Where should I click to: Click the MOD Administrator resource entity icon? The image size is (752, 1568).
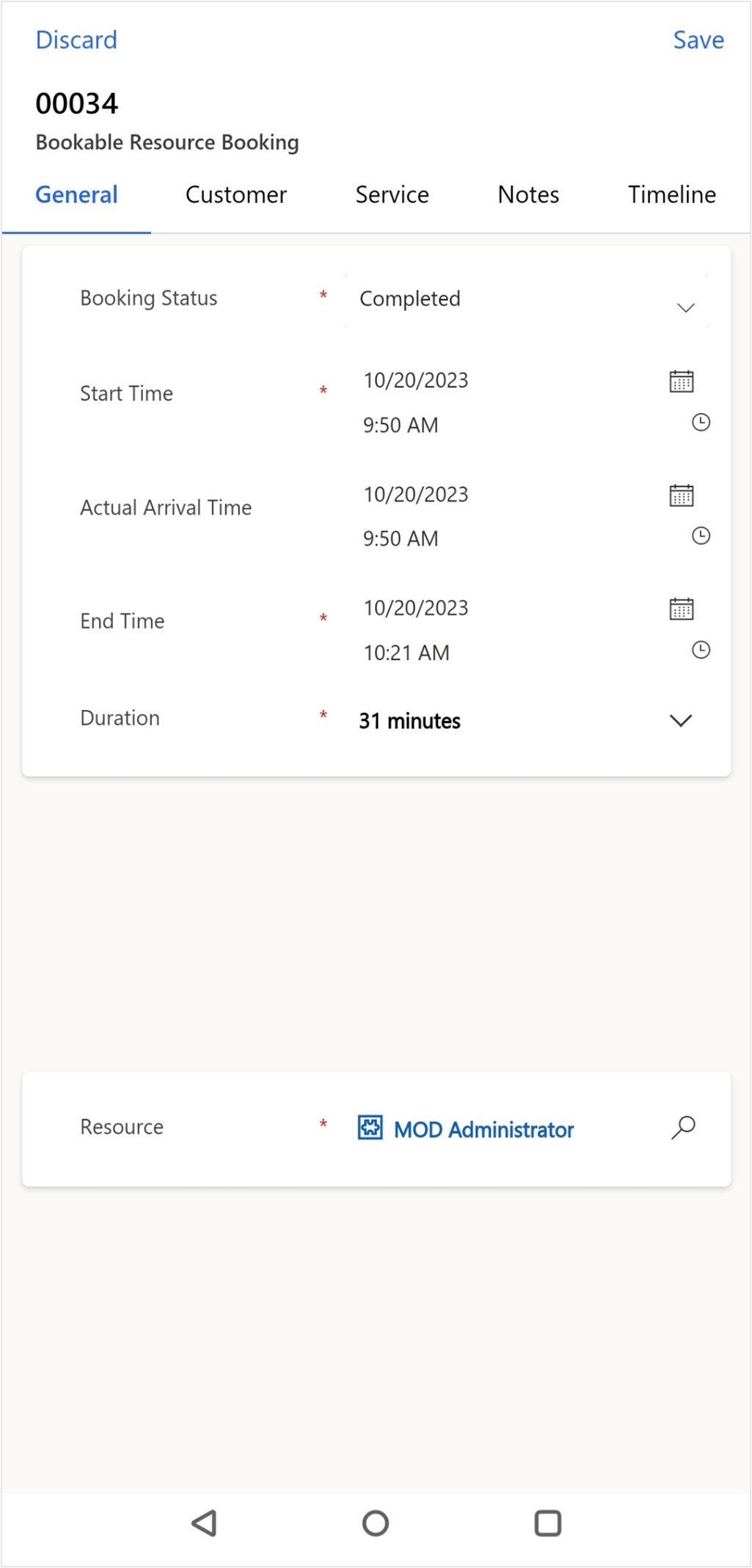(x=370, y=1127)
